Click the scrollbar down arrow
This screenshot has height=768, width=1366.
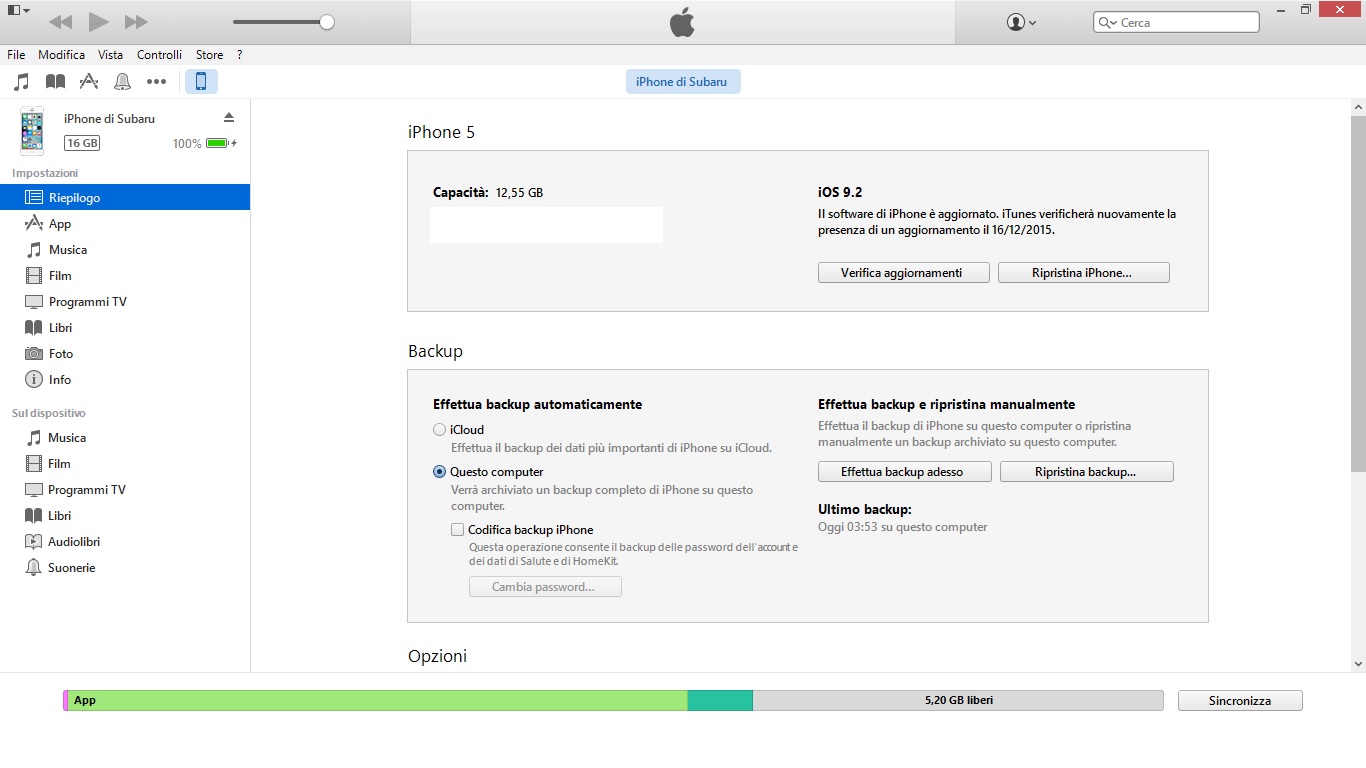pos(1358,663)
